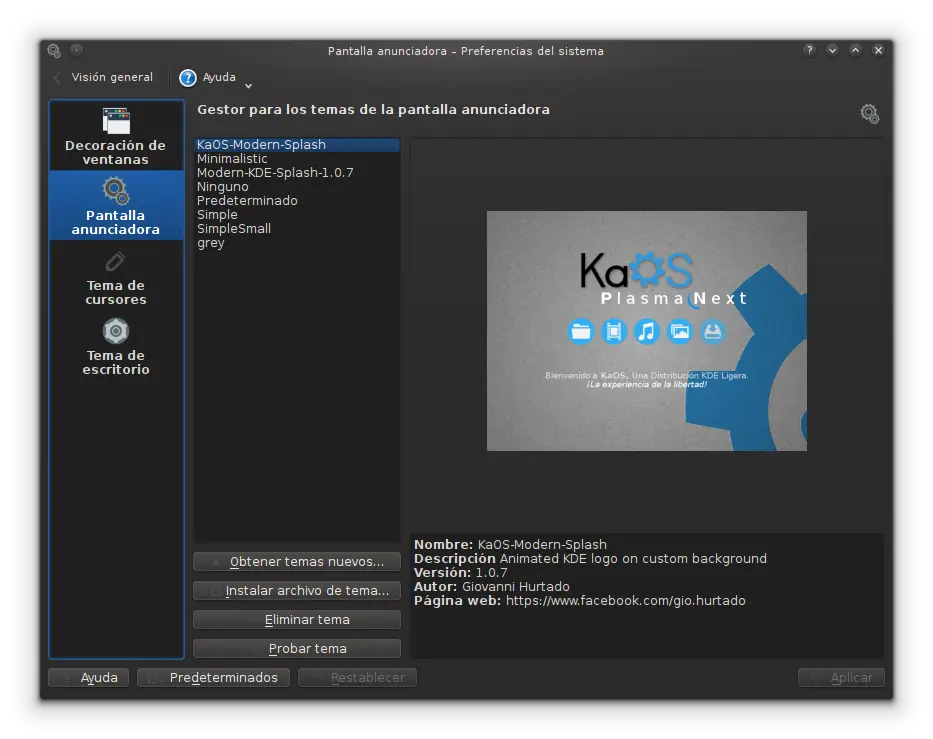Viewport: 933px width, 739px height.
Task: Click the Aplicar button
Action: click(x=841, y=678)
